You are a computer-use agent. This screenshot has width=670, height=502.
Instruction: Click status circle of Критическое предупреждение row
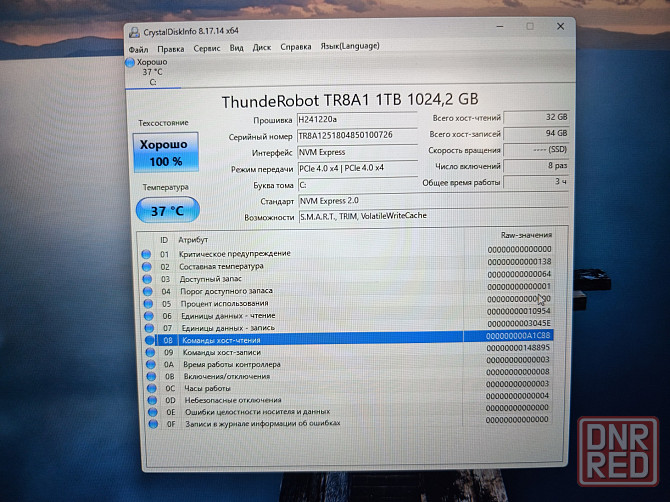(x=146, y=254)
